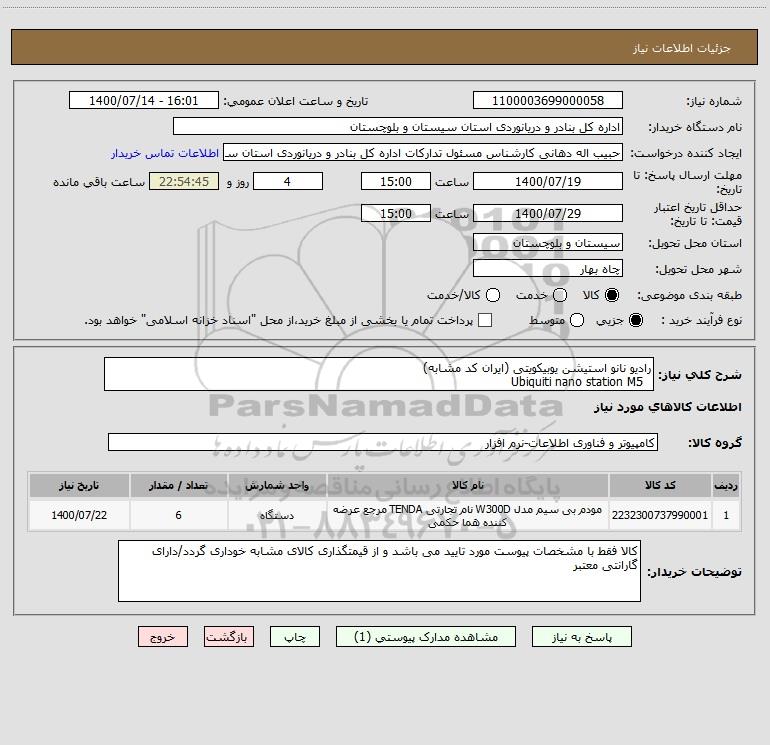Click the request creator name field
This screenshot has height=745, width=770.
point(423,153)
